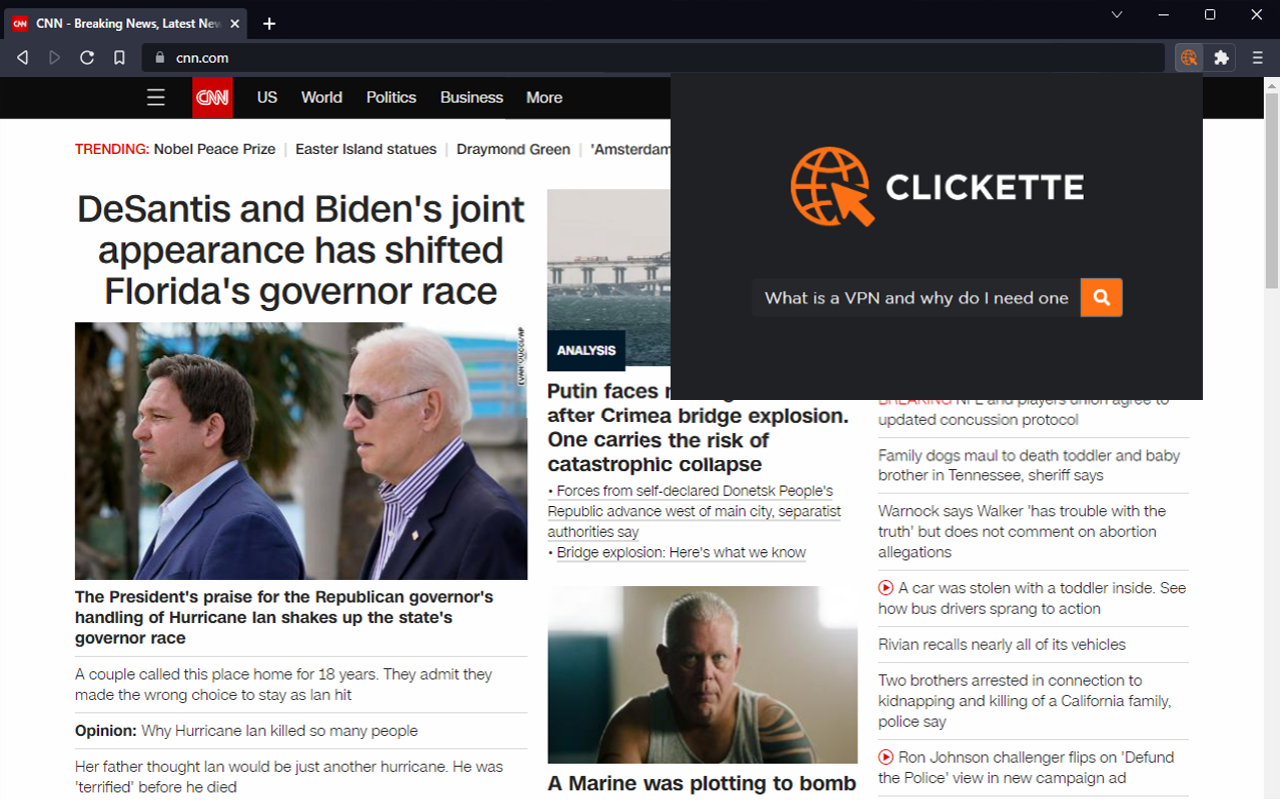Open opinion on why Hurricane Ian killed many
Screen dimensions: 1280x800
point(246,731)
